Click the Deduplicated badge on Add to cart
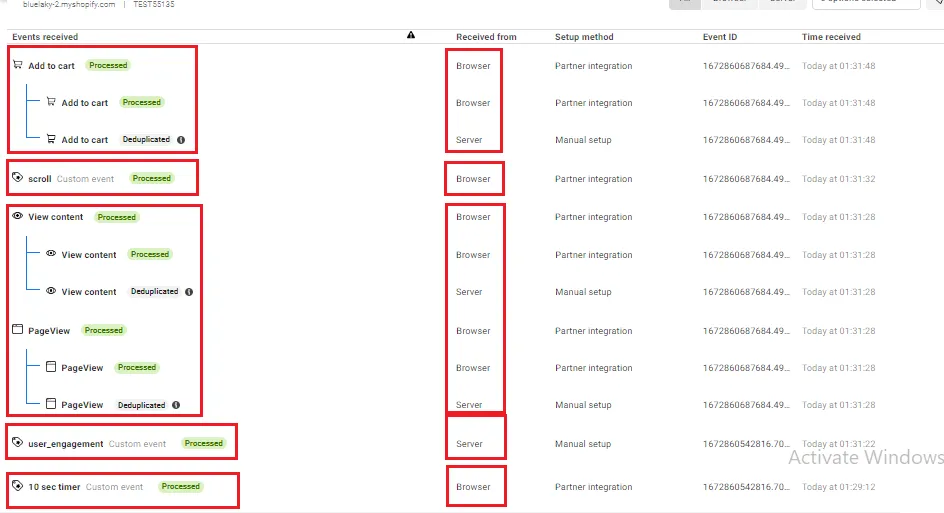This screenshot has height=513, width=944. [x=146, y=139]
